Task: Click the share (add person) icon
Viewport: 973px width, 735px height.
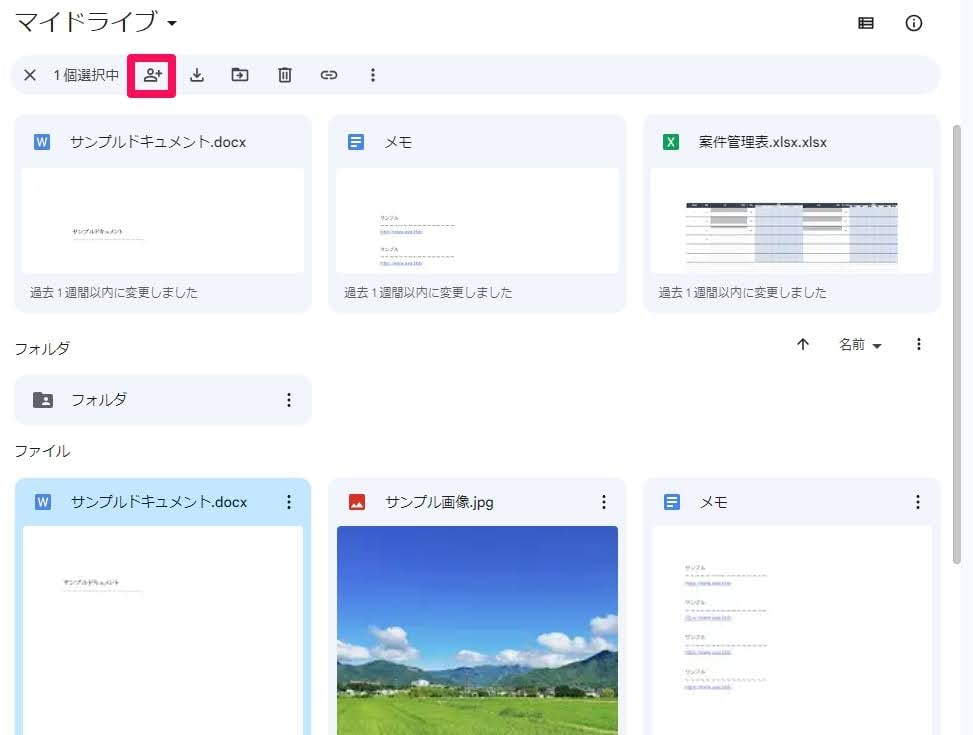Action: 152,75
